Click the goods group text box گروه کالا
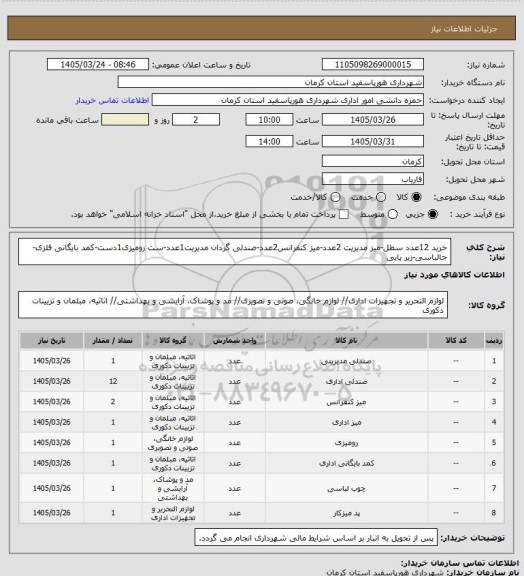The image size is (524, 576). click(x=233, y=305)
